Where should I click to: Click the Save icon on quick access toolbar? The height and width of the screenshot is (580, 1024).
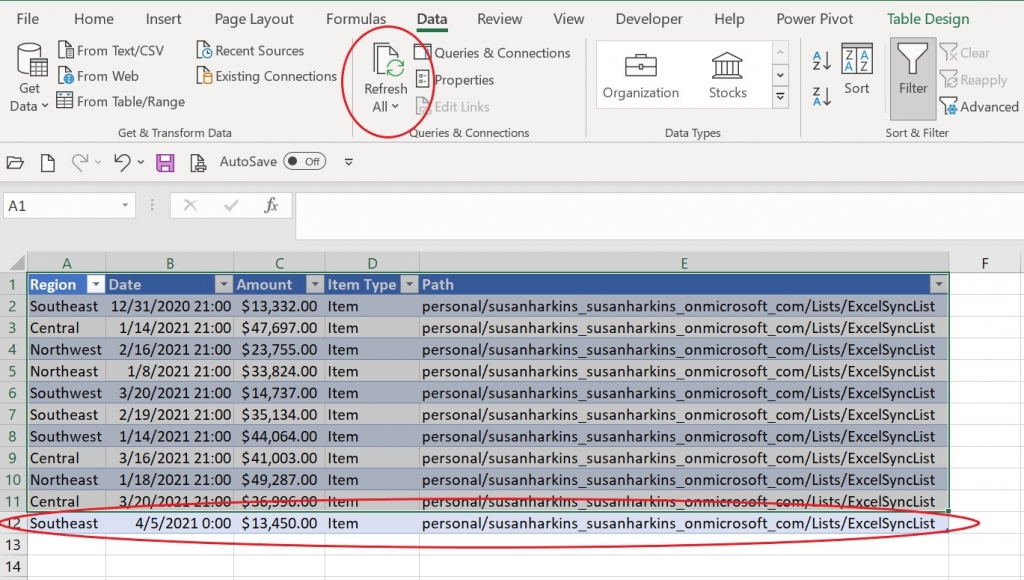tap(165, 161)
